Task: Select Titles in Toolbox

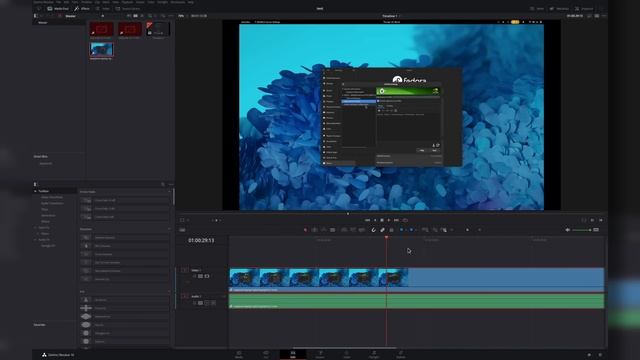Action: point(44,209)
